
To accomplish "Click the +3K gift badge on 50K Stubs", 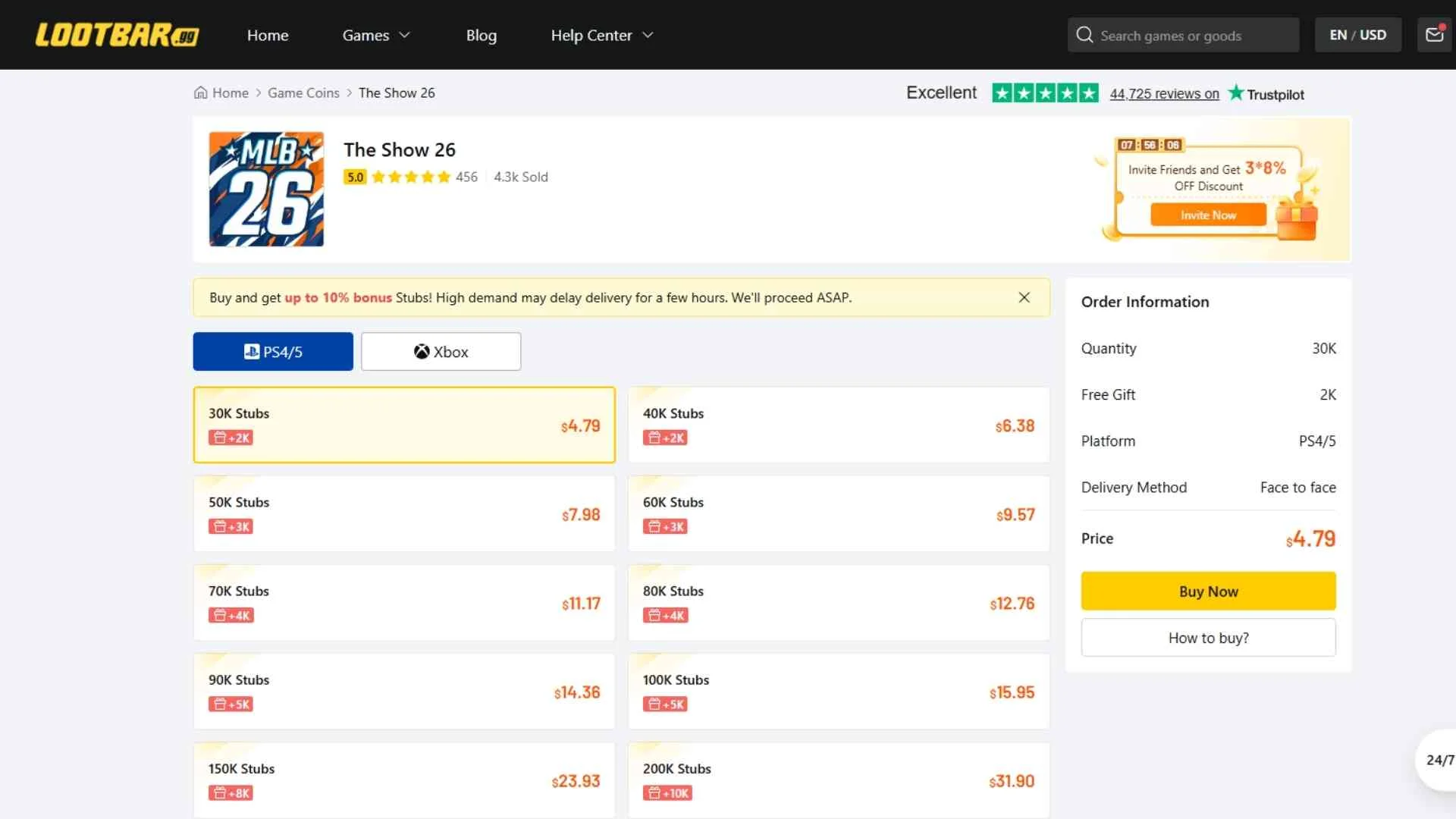I will [x=231, y=526].
